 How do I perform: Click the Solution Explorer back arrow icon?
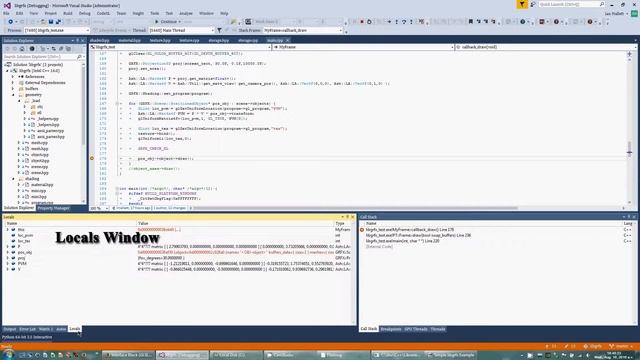click(7, 49)
